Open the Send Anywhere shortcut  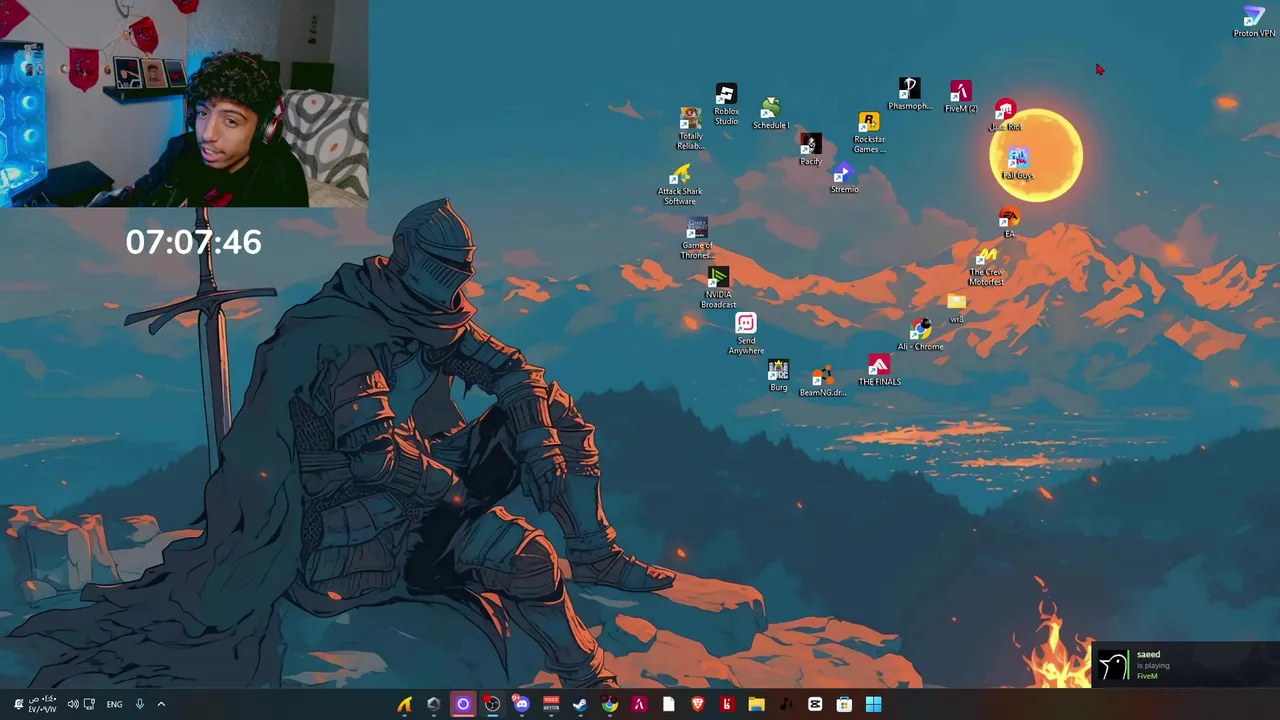coord(746,334)
